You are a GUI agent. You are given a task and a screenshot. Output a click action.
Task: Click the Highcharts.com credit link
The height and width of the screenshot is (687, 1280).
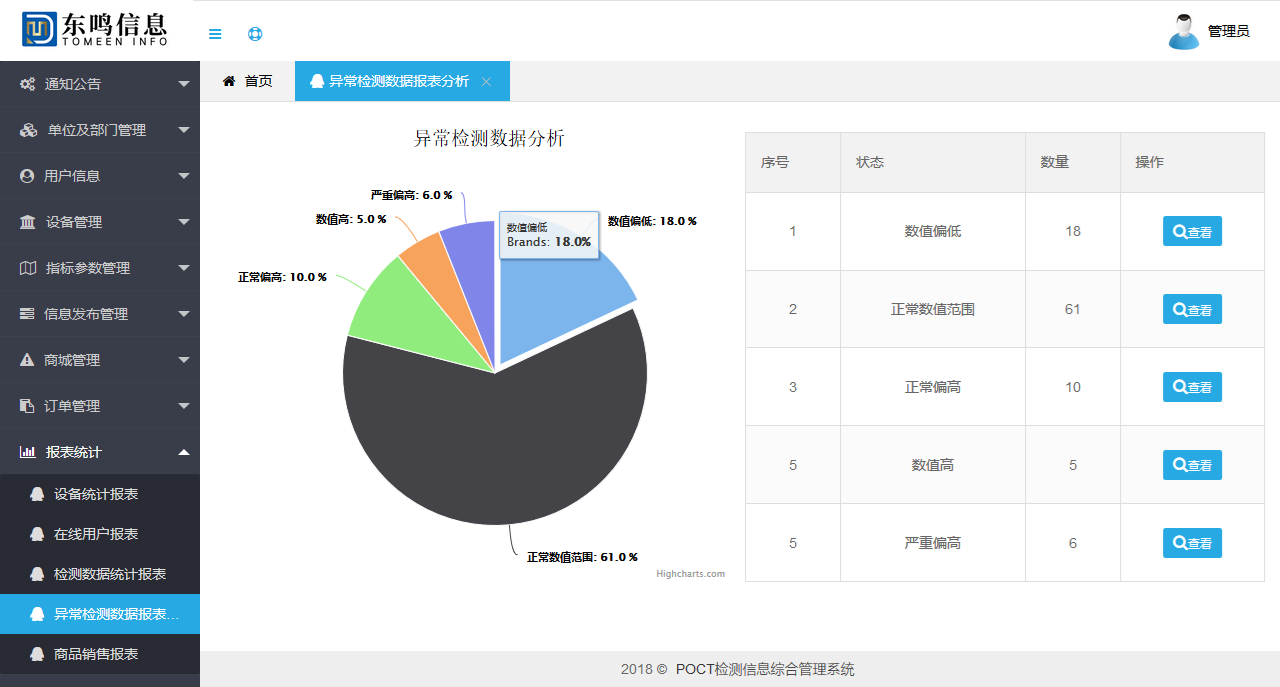point(690,574)
